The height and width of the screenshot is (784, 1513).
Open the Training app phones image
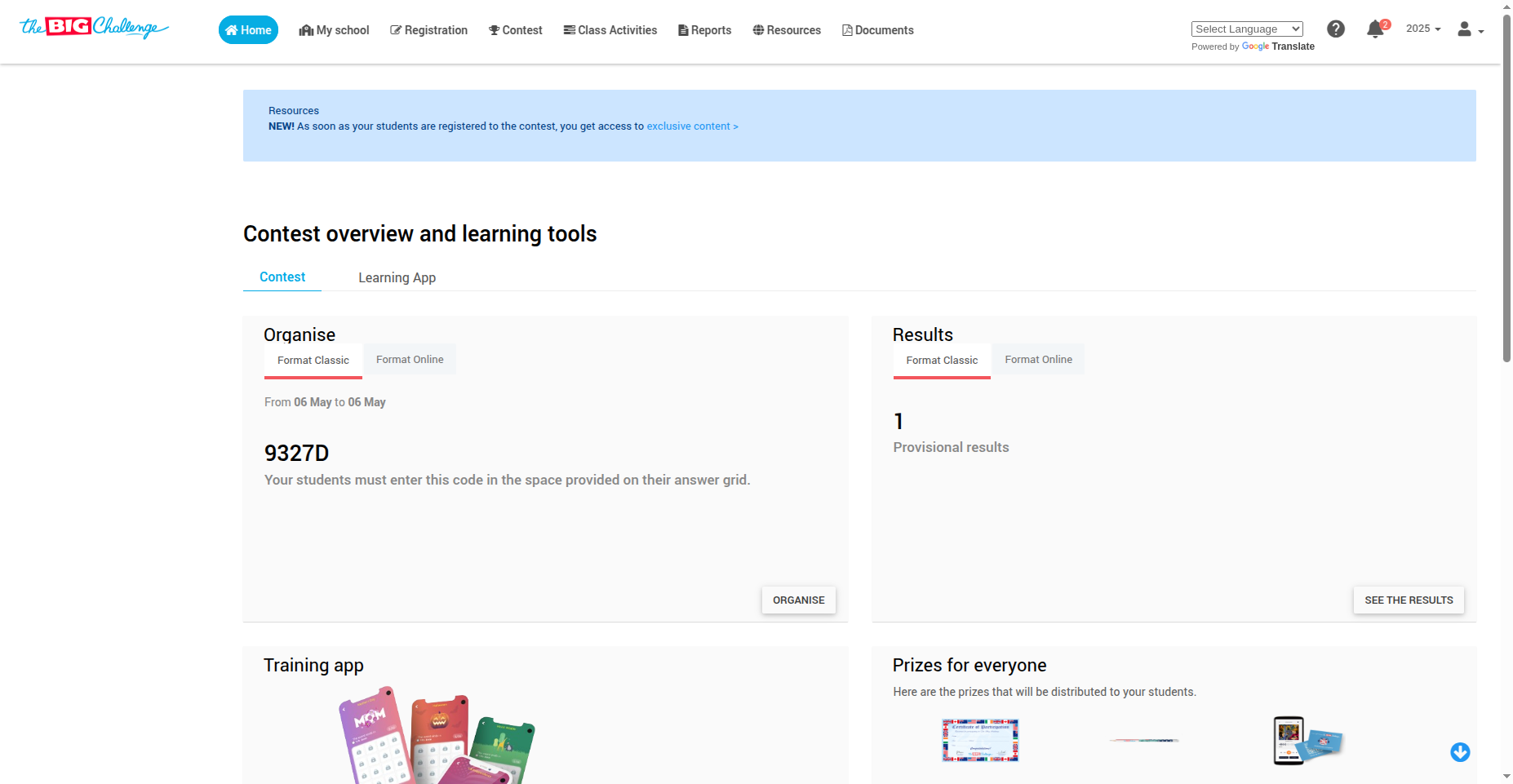click(x=437, y=736)
